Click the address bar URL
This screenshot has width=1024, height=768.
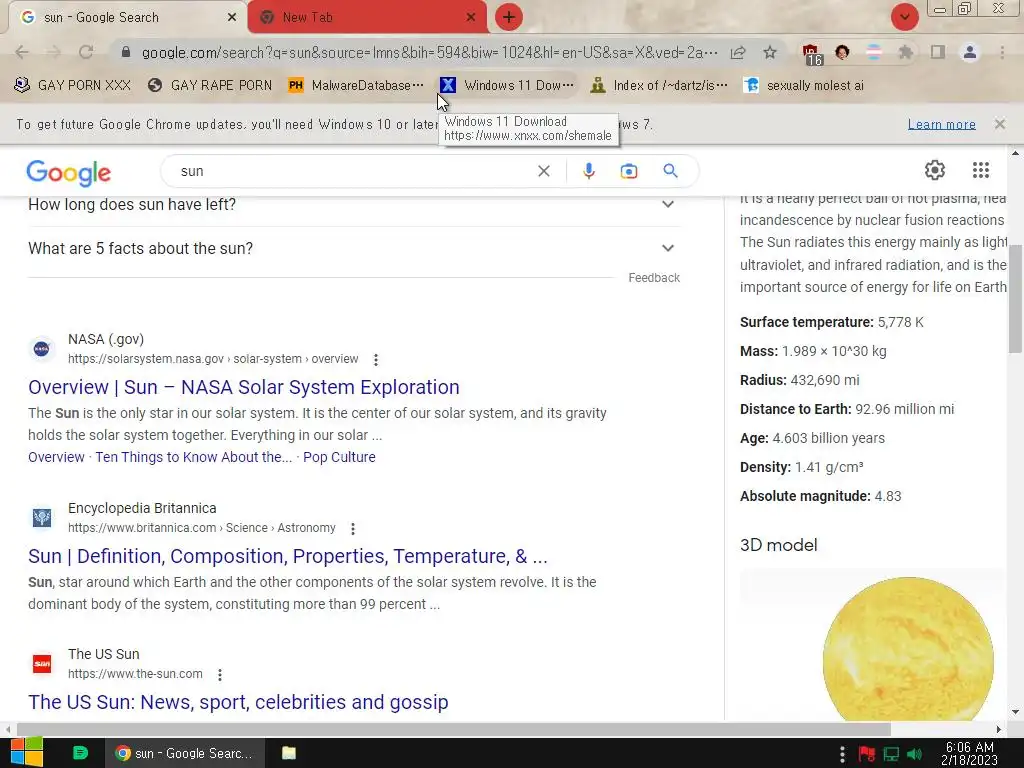tap(430, 52)
